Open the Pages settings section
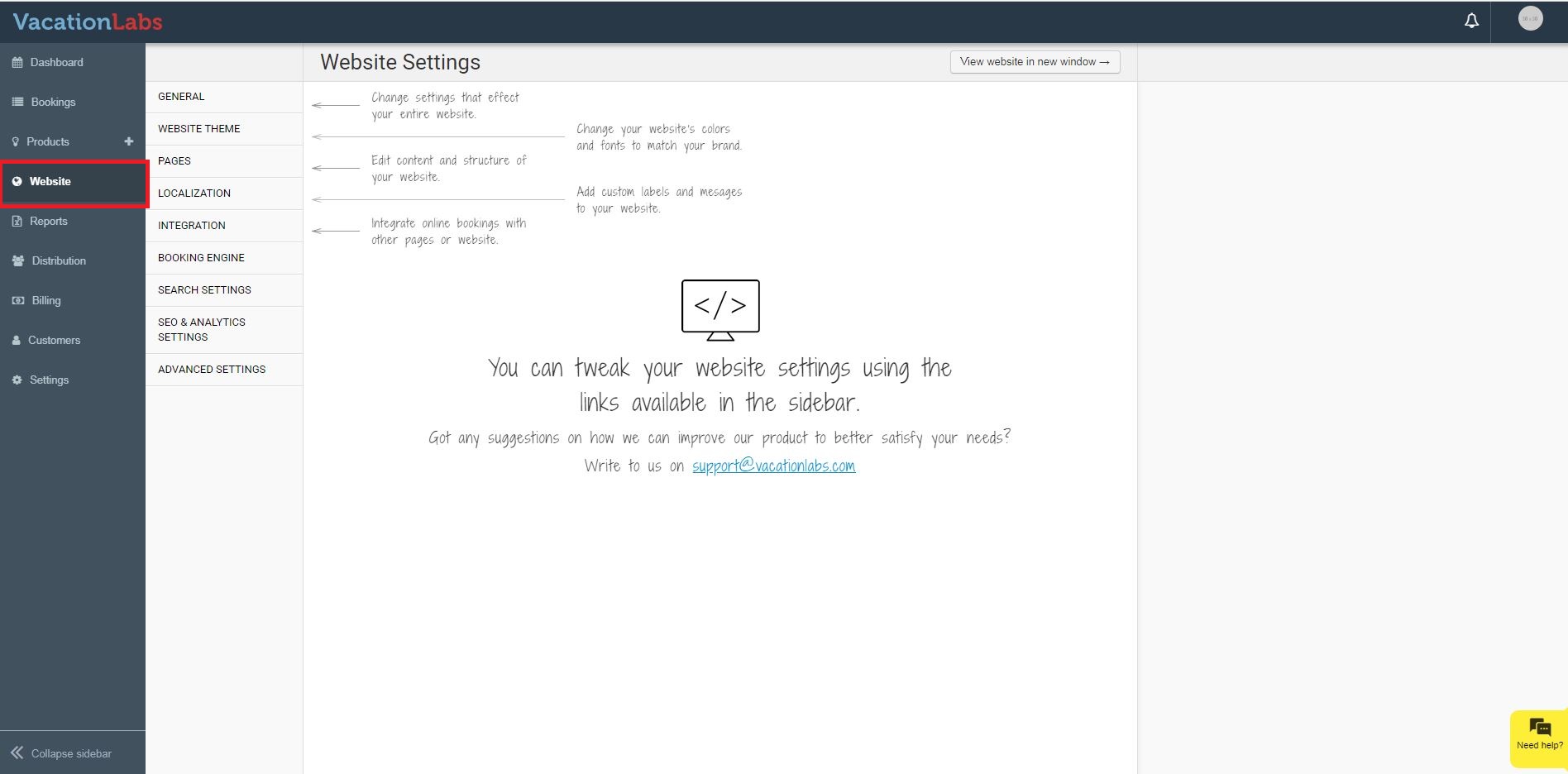1568x774 pixels. pyautogui.click(x=174, y=161)
